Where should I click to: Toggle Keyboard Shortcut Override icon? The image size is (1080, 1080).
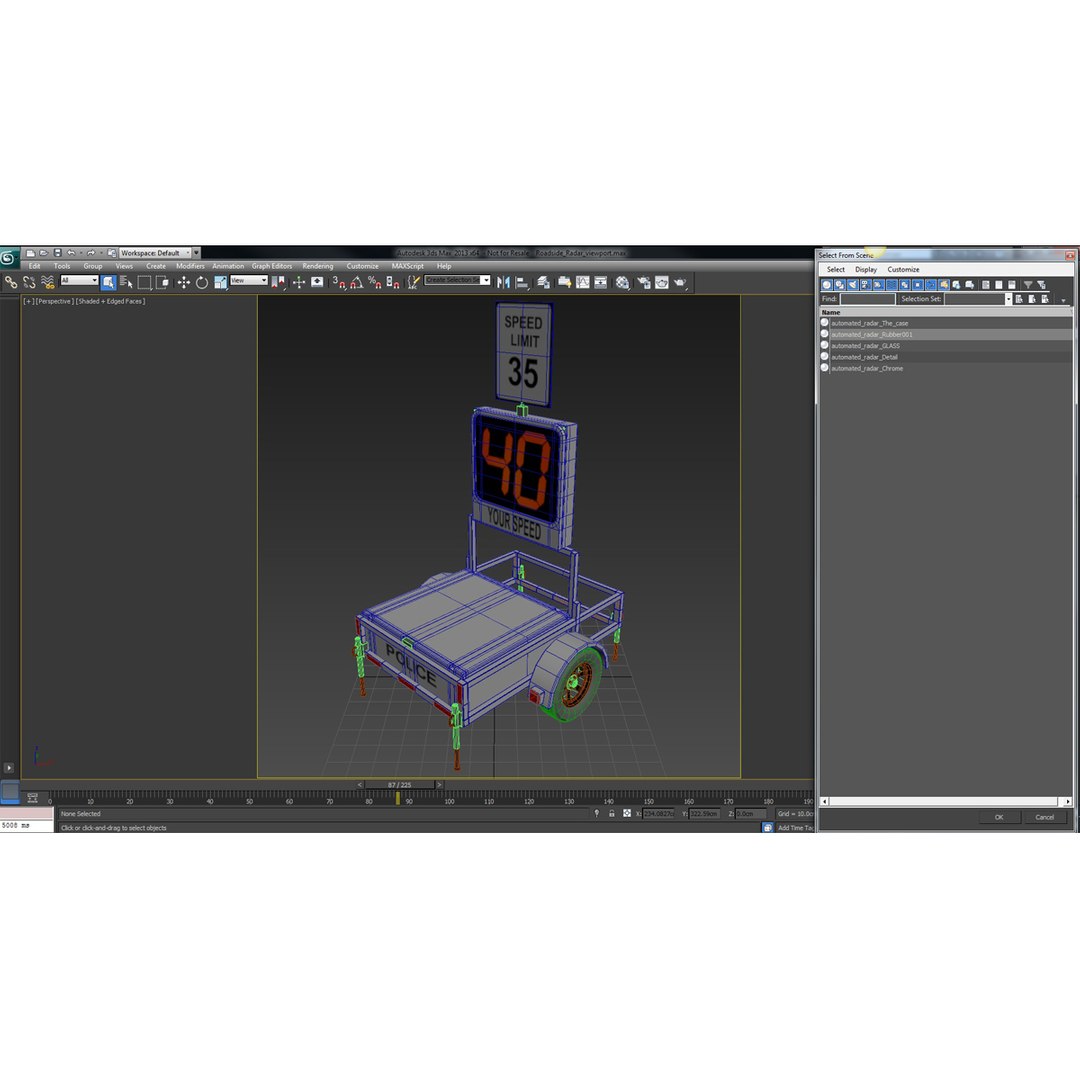(x=317, y=282)
